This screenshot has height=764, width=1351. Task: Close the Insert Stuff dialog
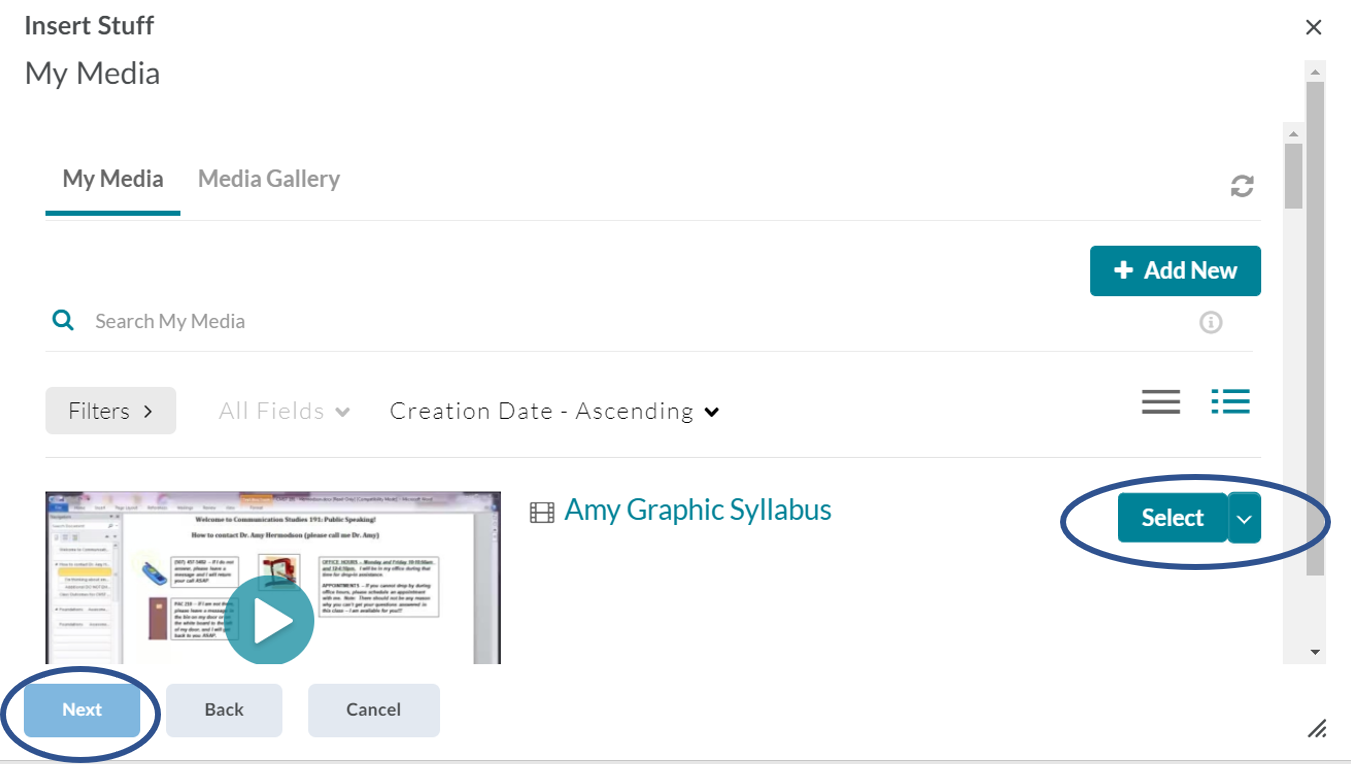tap(1314, 28)
